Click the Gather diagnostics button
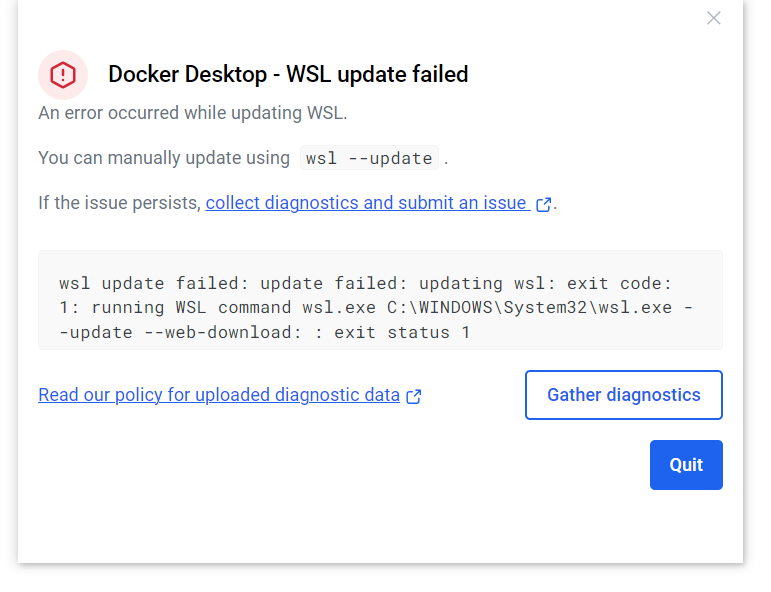 coord(623,395)
